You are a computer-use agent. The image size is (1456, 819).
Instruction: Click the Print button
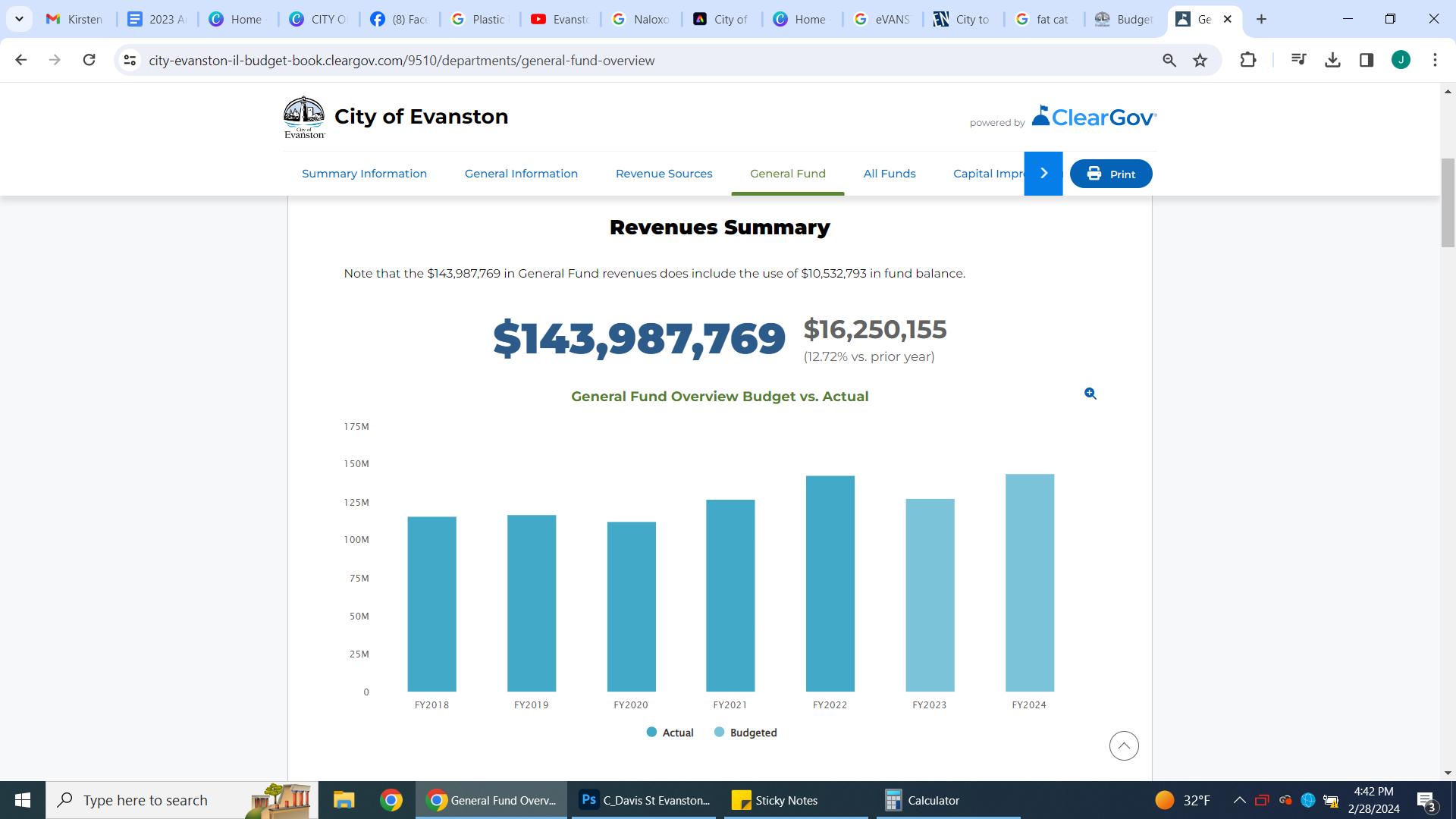tap(1110, 174)
